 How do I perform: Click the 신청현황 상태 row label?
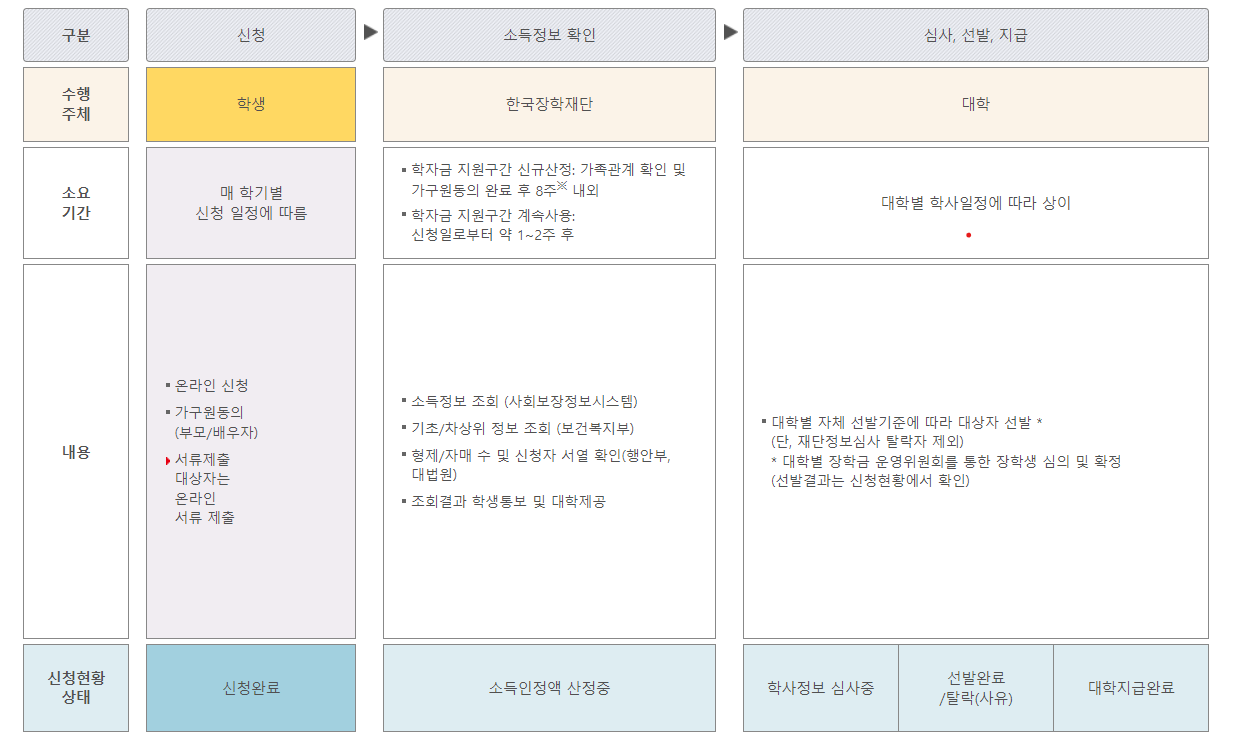tap(76, 688)
